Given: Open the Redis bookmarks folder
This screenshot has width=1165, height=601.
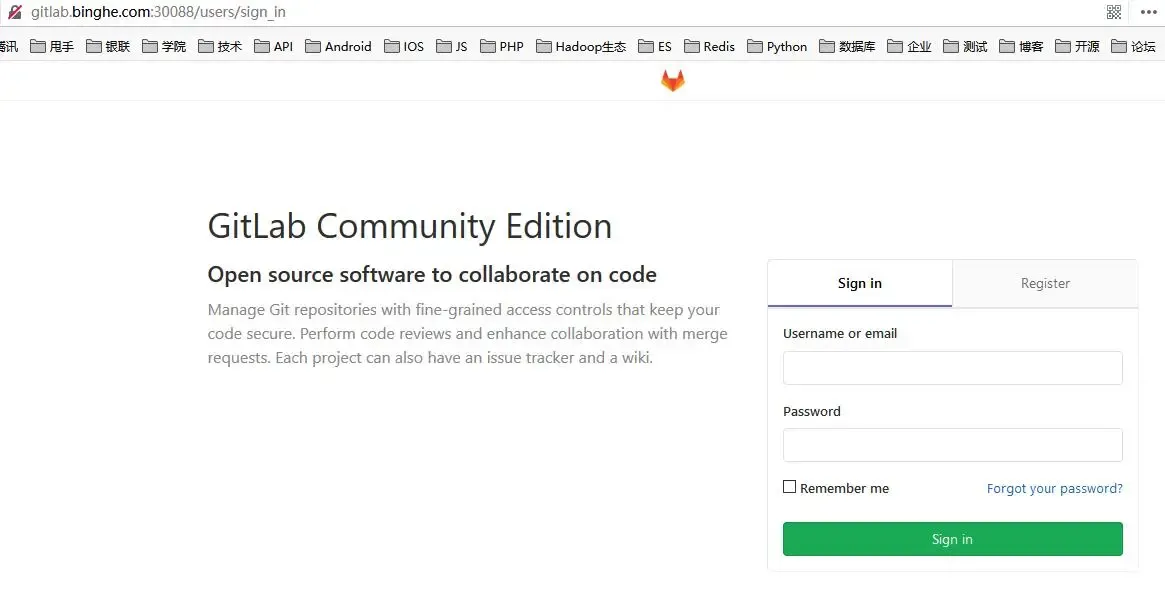Looking at the screenshot, I should tap(709, 46).
